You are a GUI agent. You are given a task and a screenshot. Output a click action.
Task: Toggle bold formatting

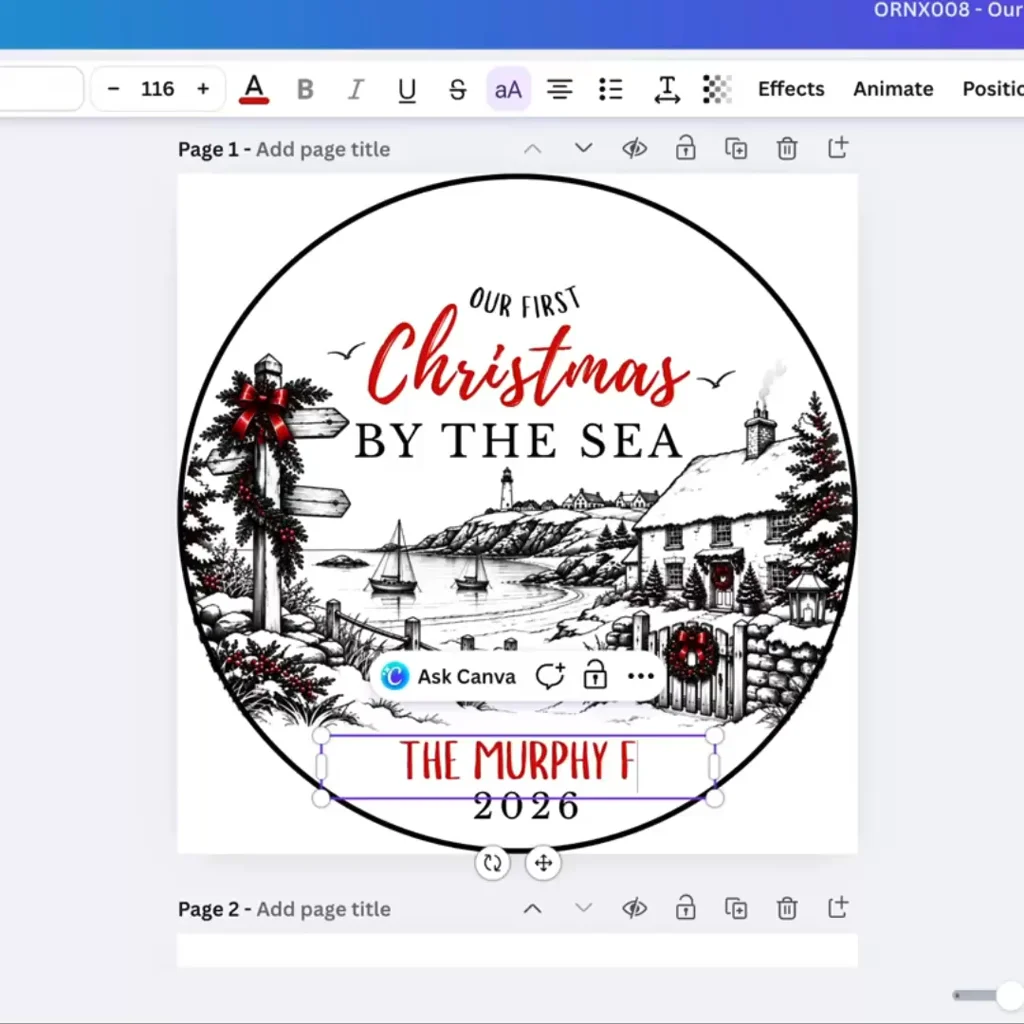[x=305, y=89]
